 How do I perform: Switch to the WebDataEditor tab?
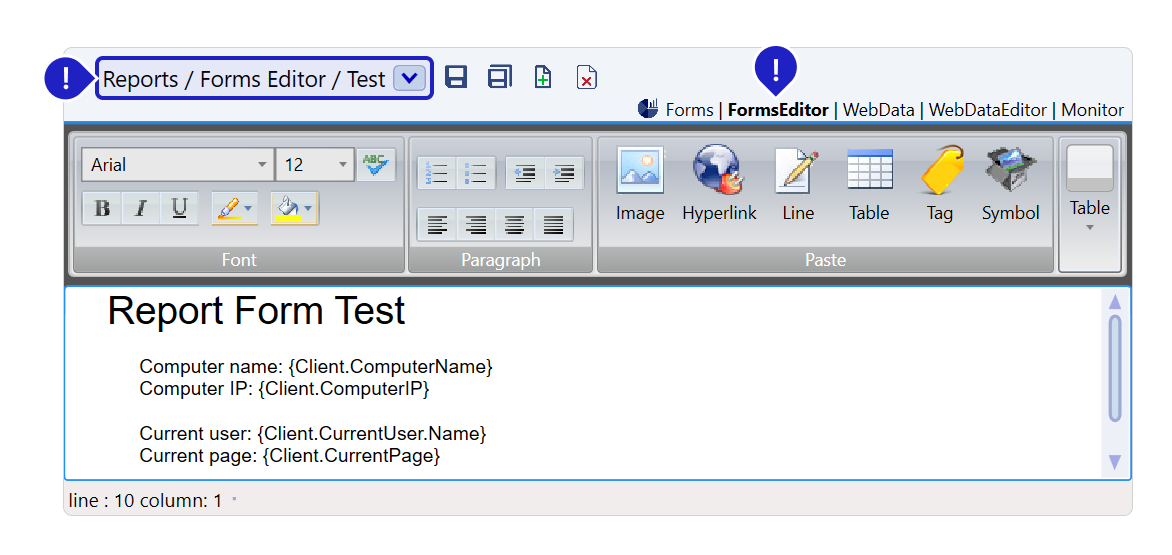point(987,110)
